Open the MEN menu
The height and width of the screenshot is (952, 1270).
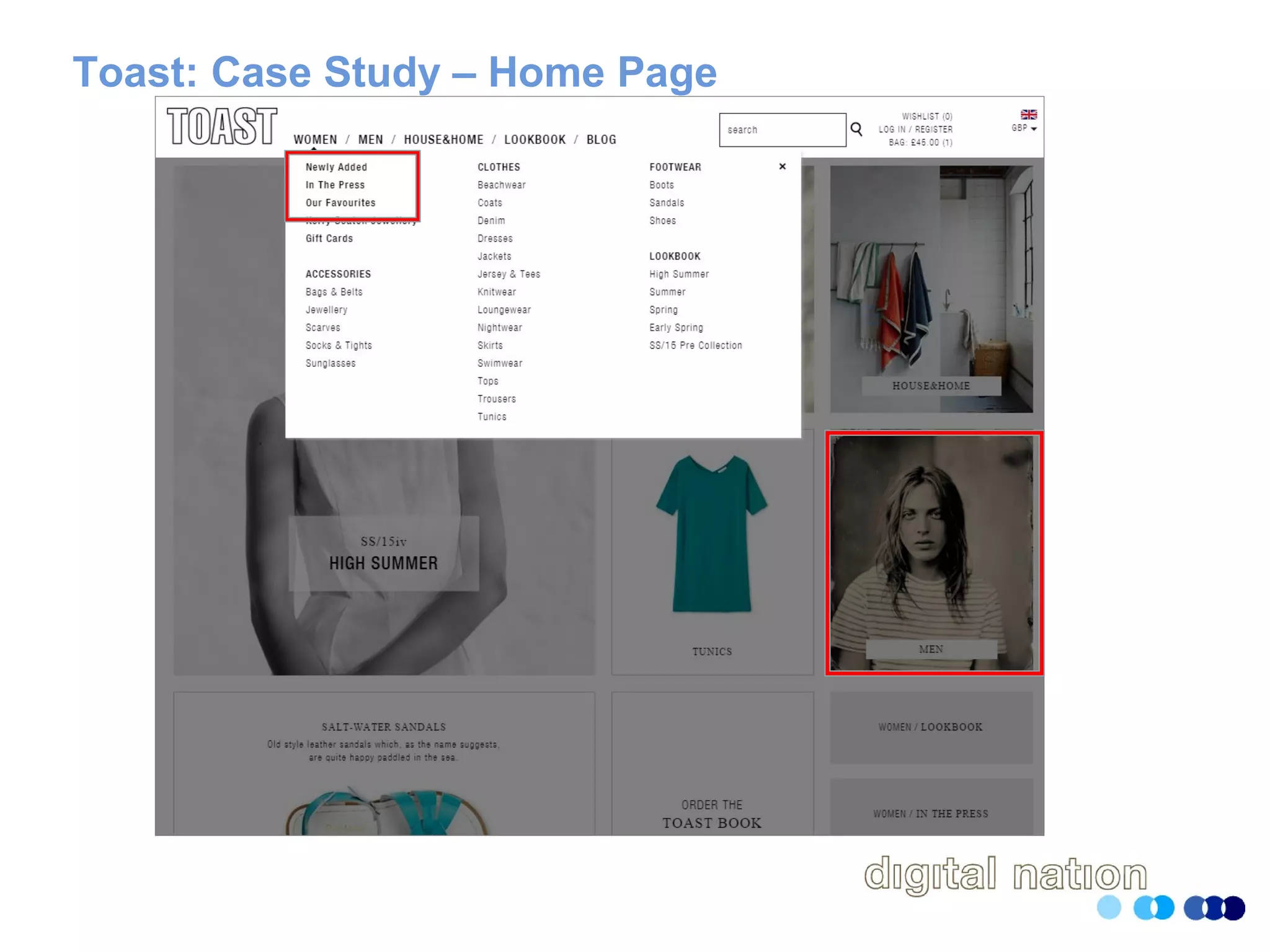(370, 139)
